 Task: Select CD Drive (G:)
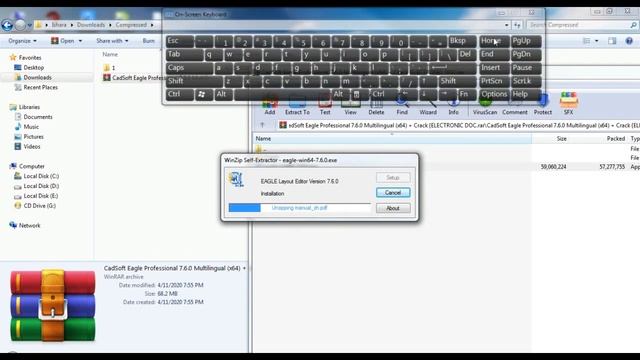point(40,206)
